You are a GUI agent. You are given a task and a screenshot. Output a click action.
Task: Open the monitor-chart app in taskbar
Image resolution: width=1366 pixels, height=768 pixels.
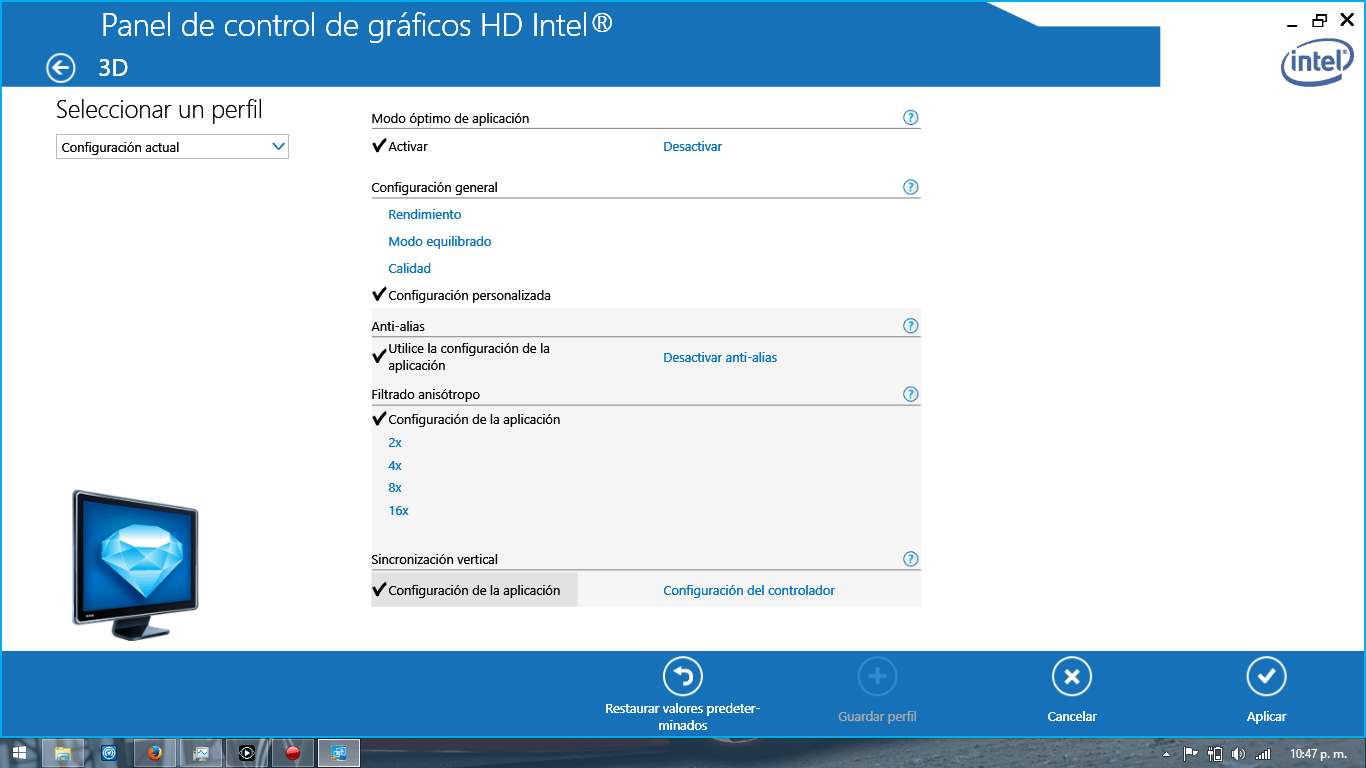(201, 753)
